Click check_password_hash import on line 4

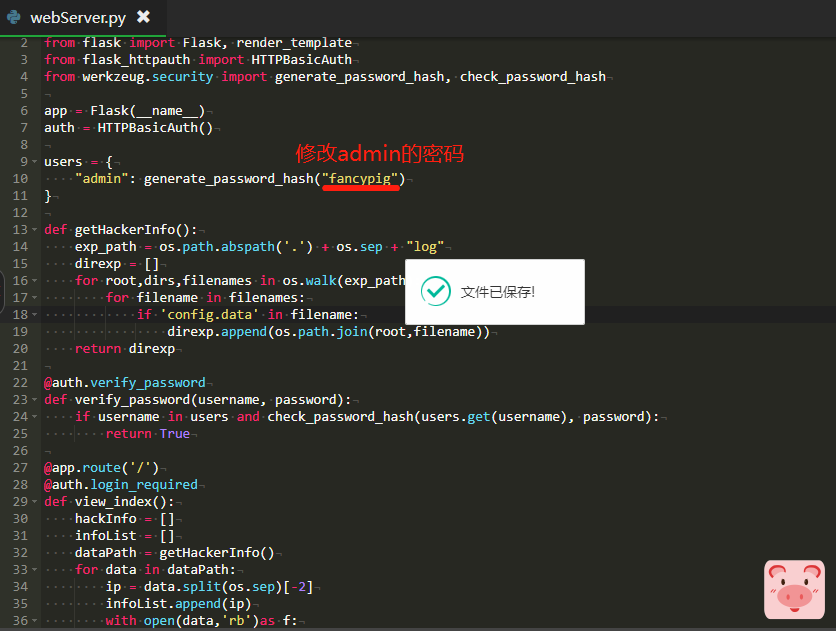pyautogui.click(x=533, y=77)
